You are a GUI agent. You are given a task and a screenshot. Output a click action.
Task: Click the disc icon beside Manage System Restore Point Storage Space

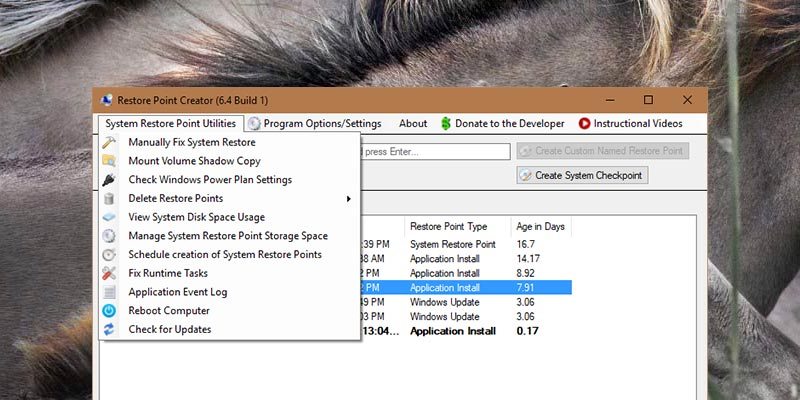(109, 236)
